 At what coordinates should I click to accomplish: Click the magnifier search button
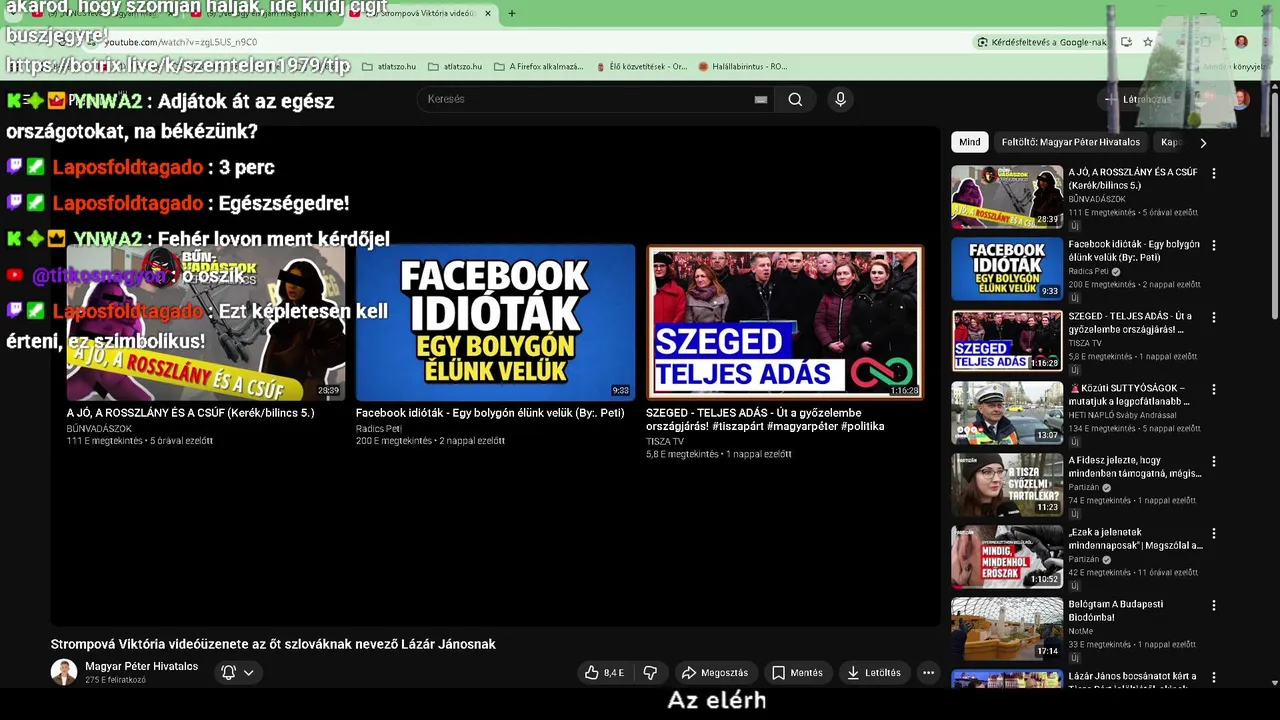795,99
